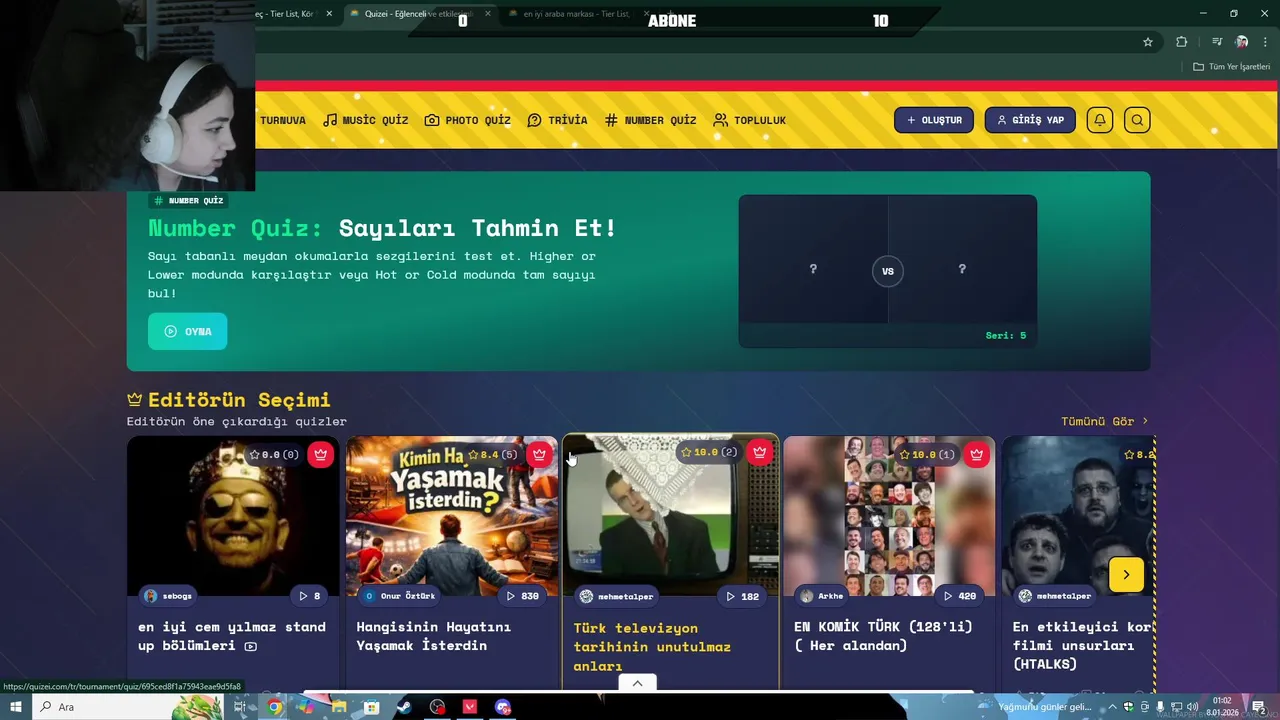
Task: Open 'Türk televizyon tarihinin unutulmaz anları' title
Action: click(652, 646)
